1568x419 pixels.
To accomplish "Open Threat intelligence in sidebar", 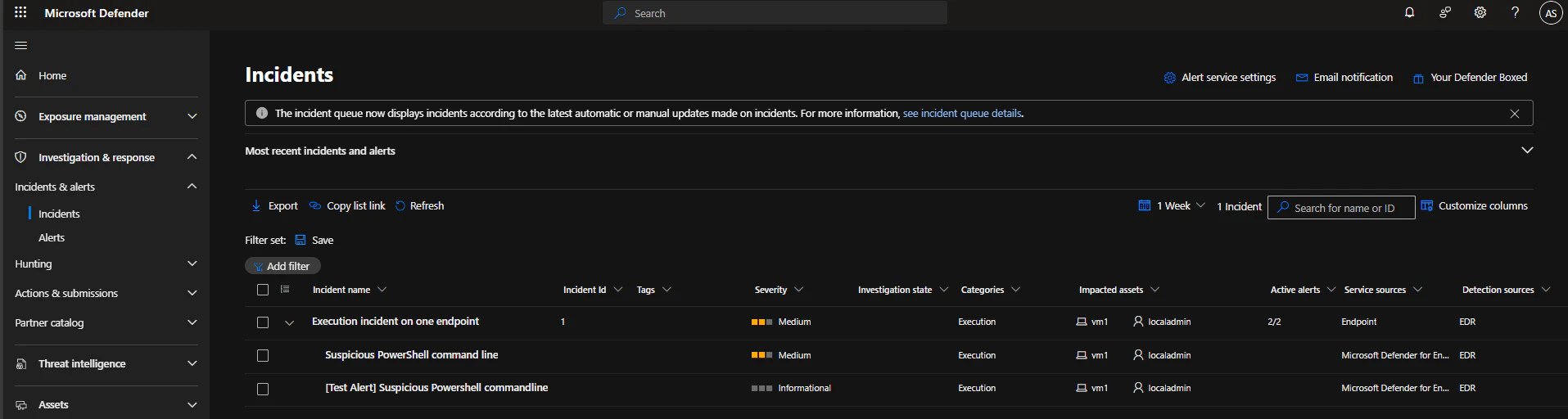I will coord(82,363).
